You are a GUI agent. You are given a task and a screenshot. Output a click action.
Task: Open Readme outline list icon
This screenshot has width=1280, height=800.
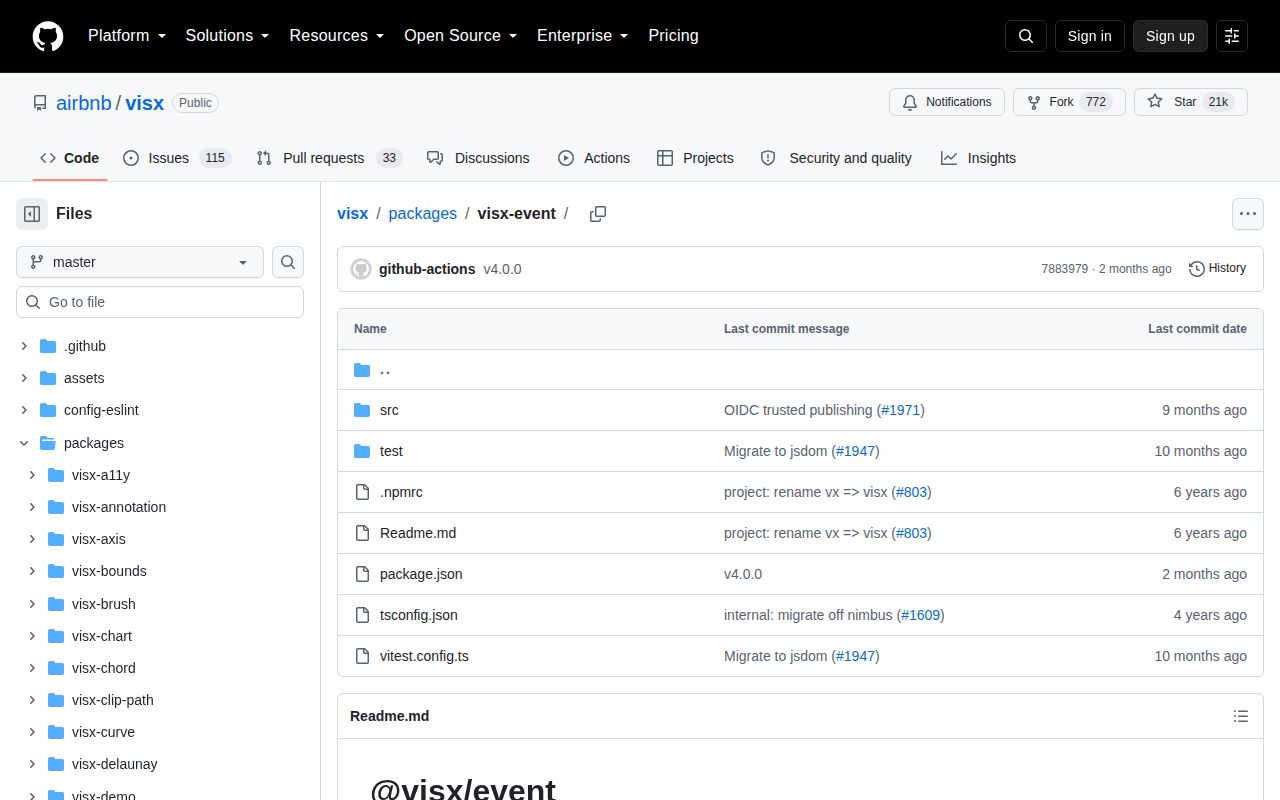point(1241,716)
